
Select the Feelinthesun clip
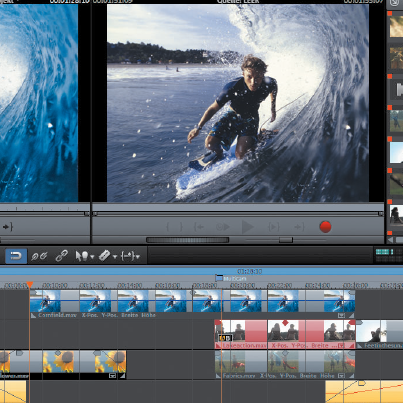point(380,334)
